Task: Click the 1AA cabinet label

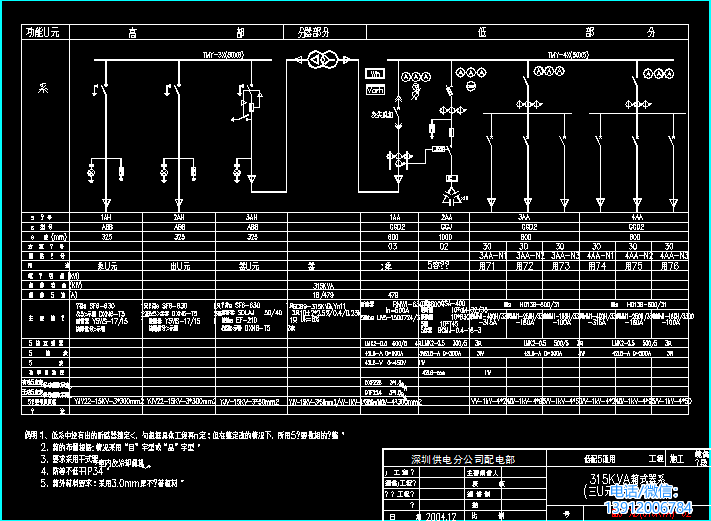Action: point(394,217)
